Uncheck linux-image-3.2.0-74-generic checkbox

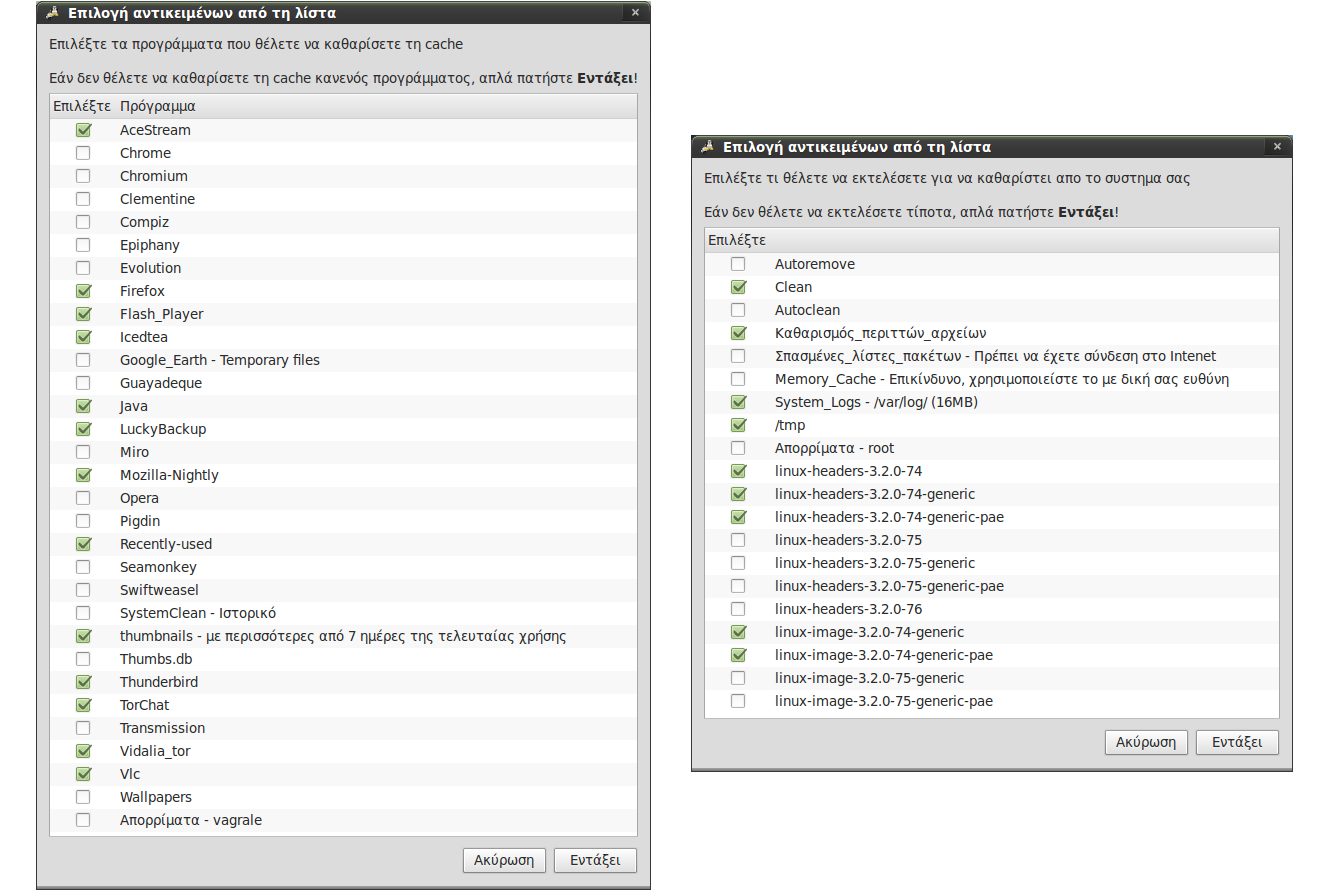(738, 632)
